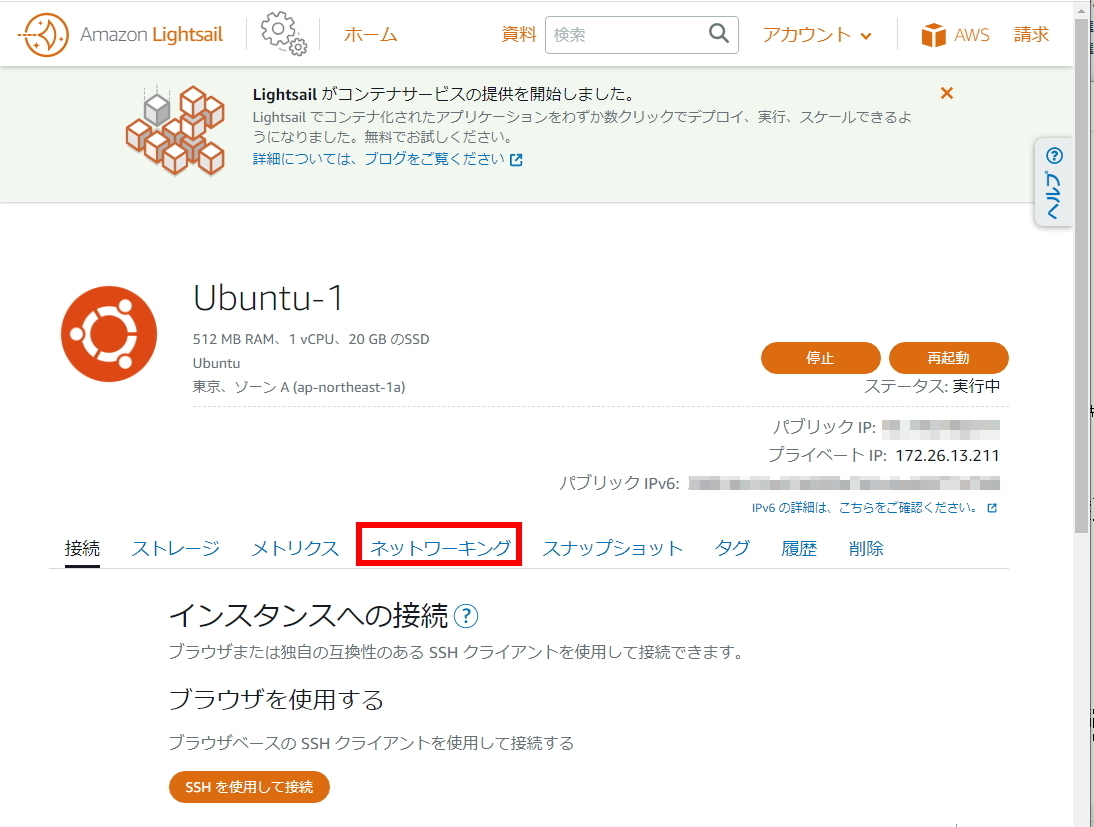Viewport: 1094px width, 827px height.
Task: Click the 停止 stop button
Action: [x=820, y=358]
